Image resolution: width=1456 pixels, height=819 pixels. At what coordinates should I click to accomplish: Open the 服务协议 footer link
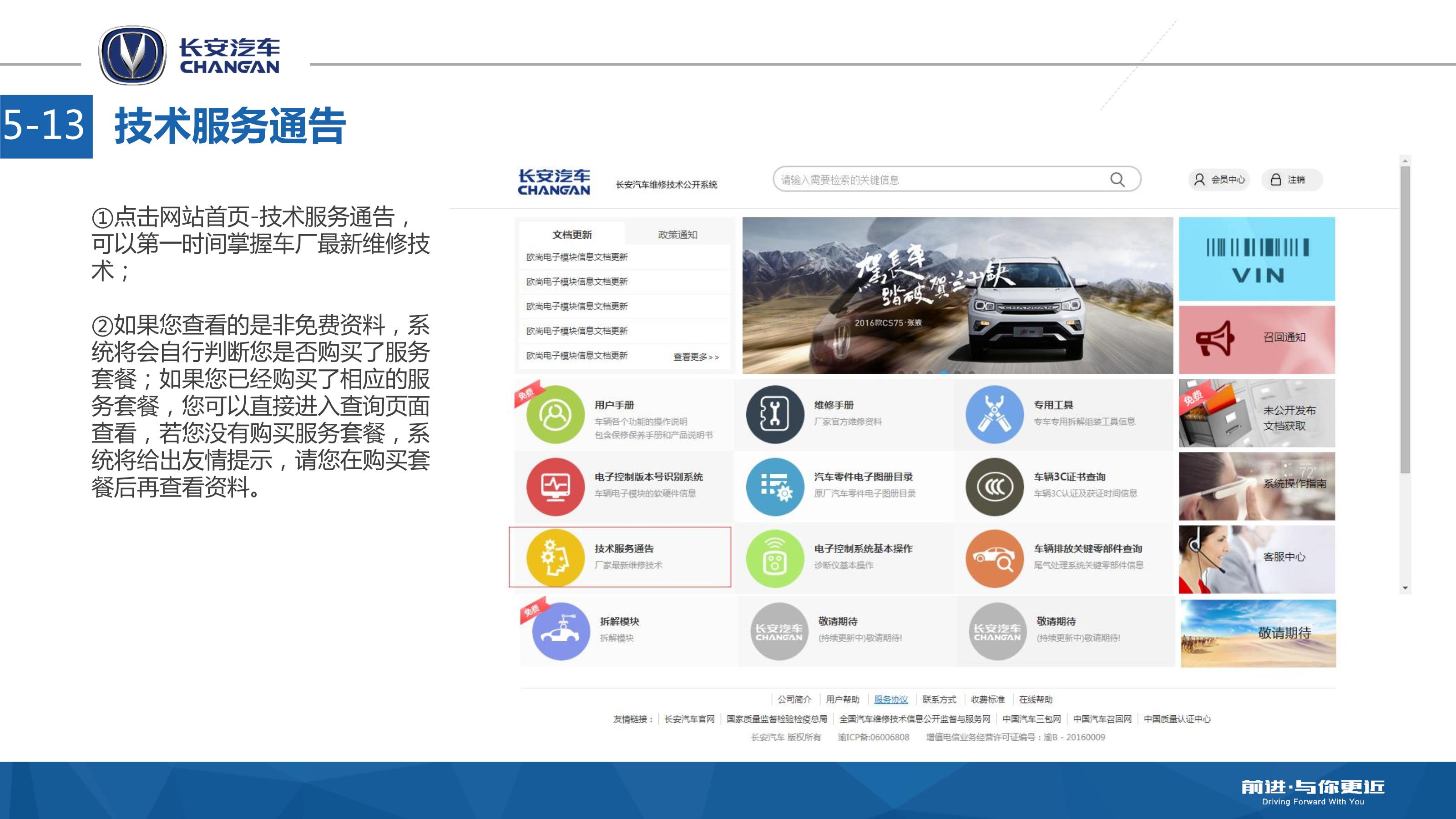pos(890,699)
